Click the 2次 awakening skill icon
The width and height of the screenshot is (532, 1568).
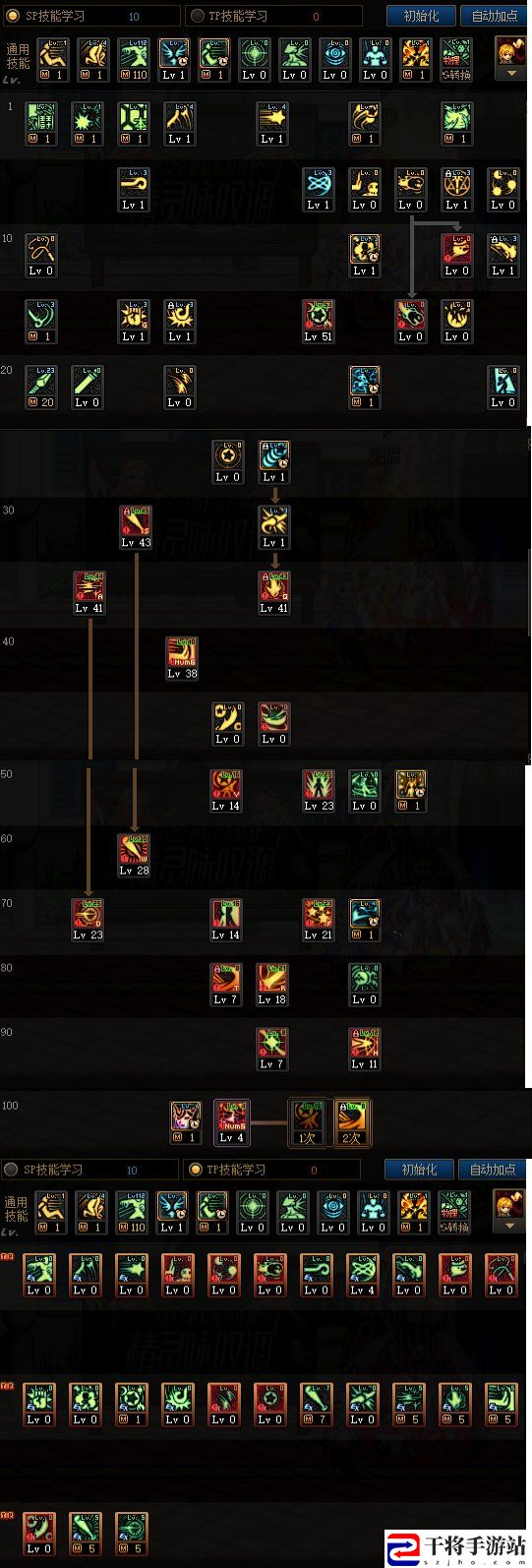[x=351, y=1122]
